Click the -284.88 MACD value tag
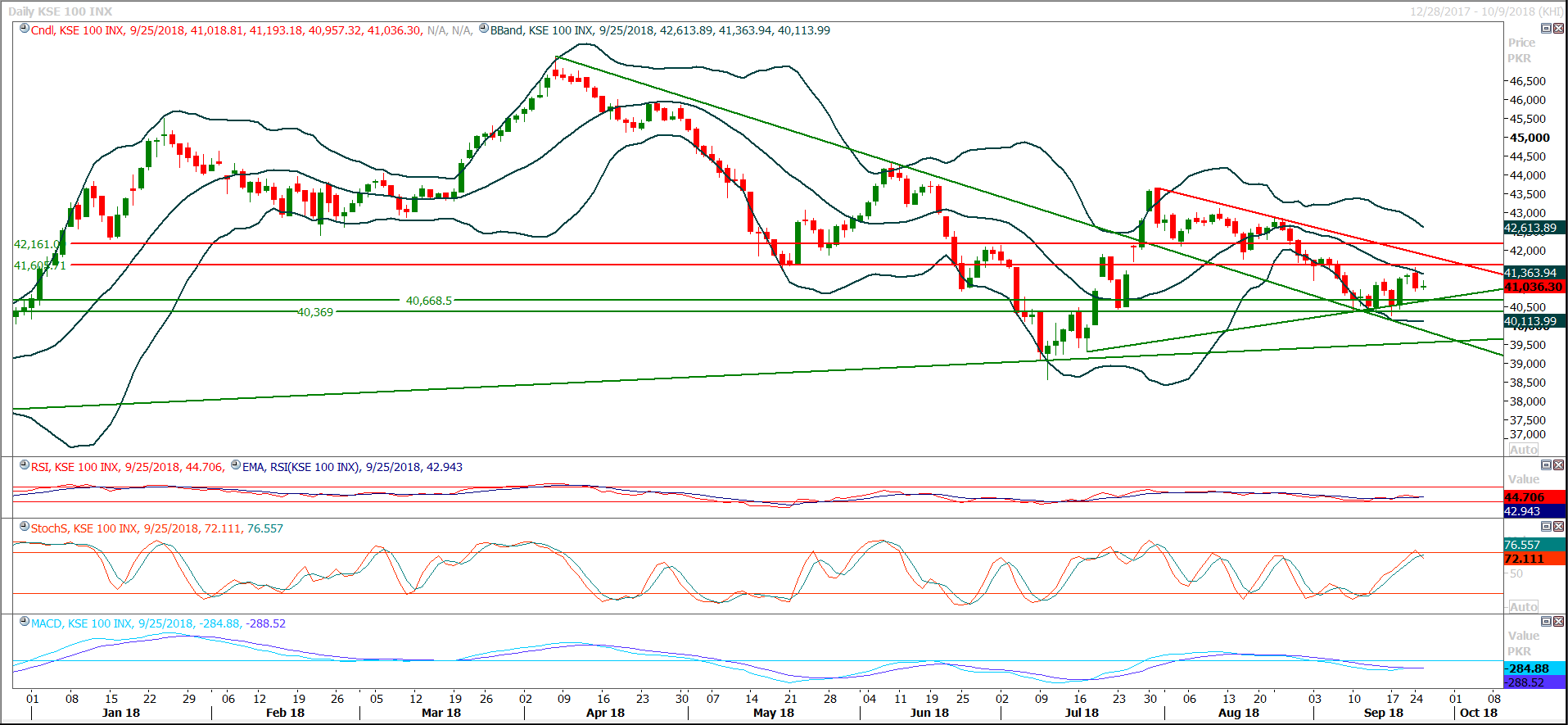Viewport: 1568px width, 725px height. click(x=1534, y=668)
